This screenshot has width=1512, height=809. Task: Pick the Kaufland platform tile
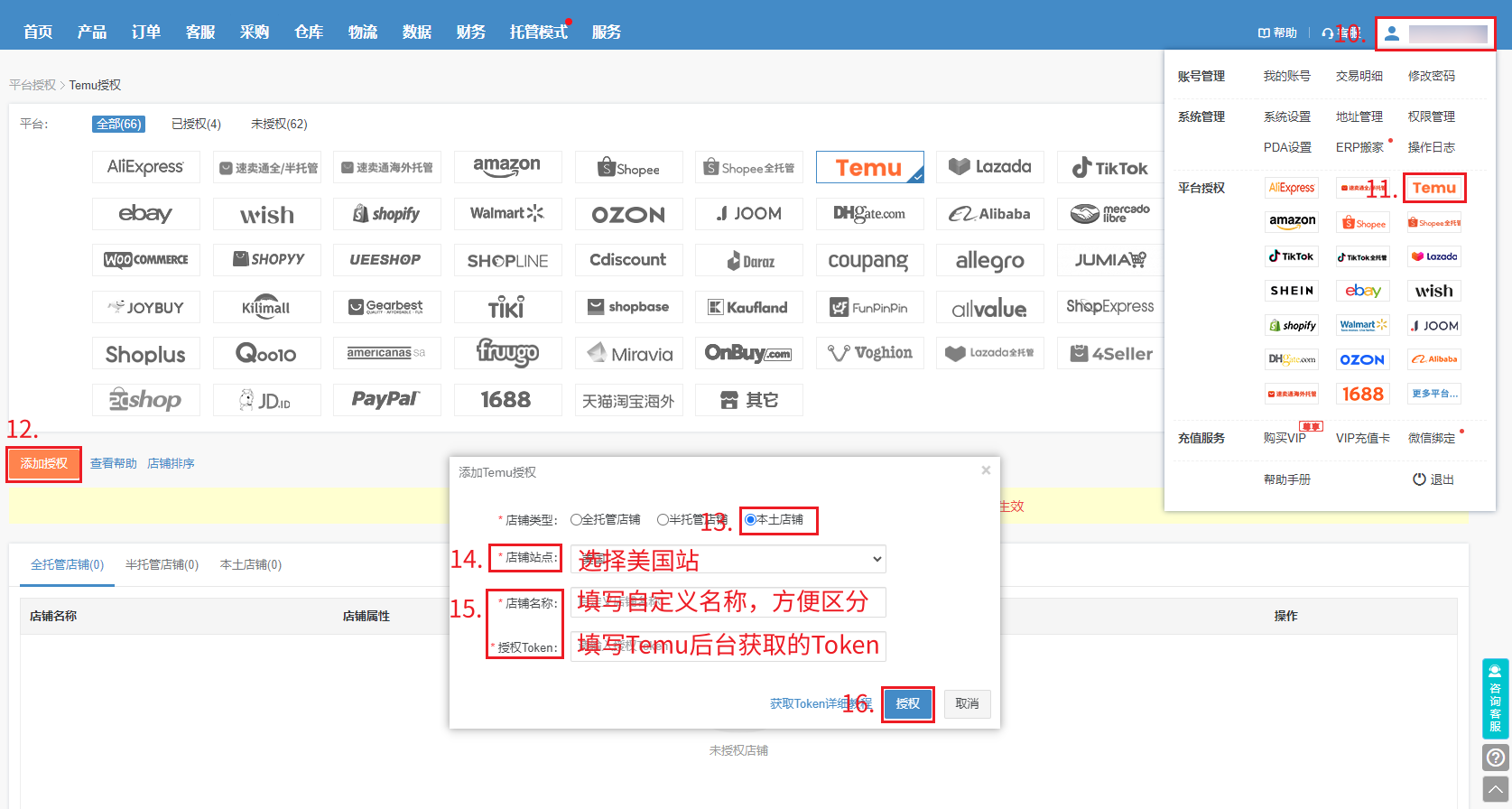748,307
